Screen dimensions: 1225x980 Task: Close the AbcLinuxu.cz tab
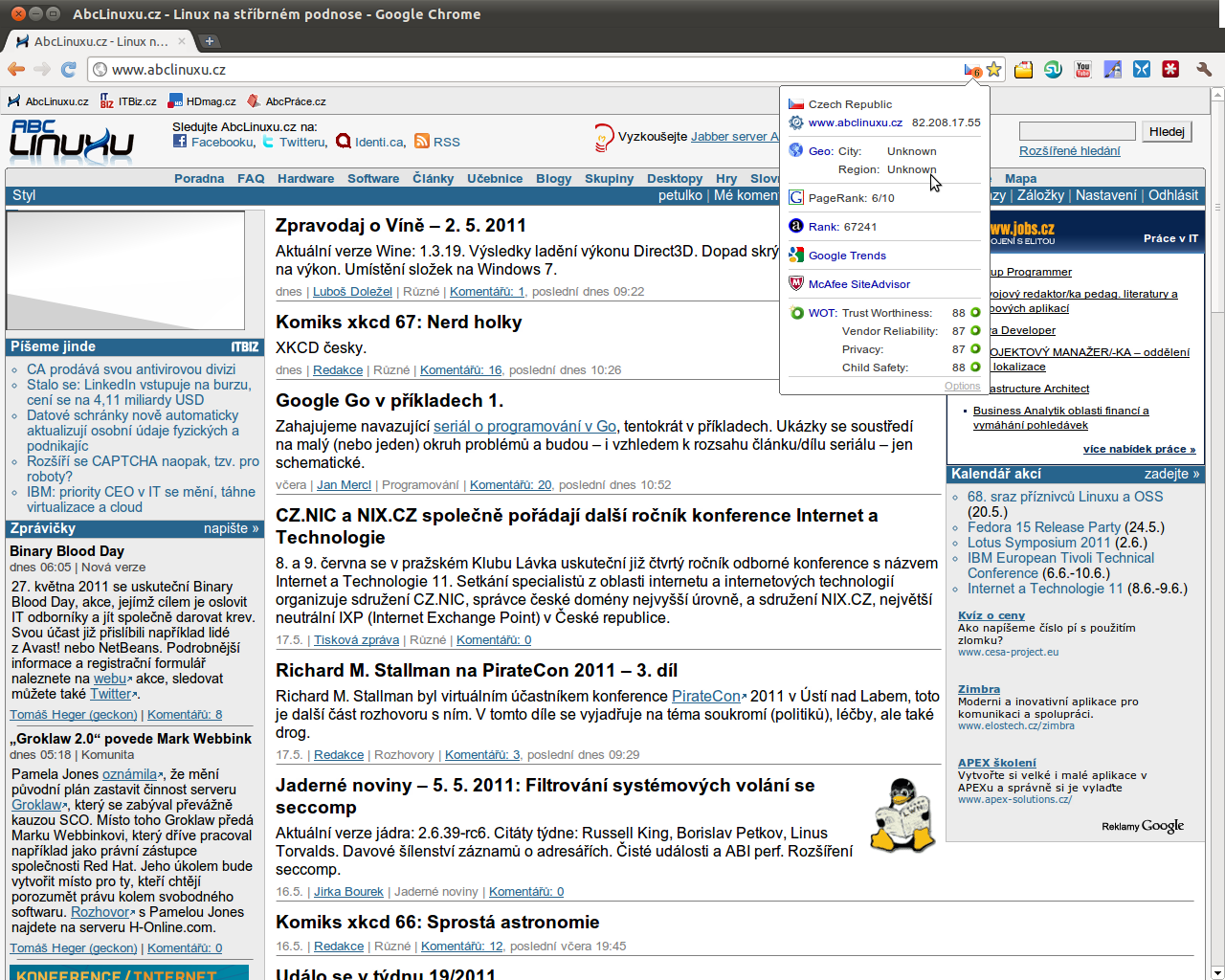click(x=182, y=41)
